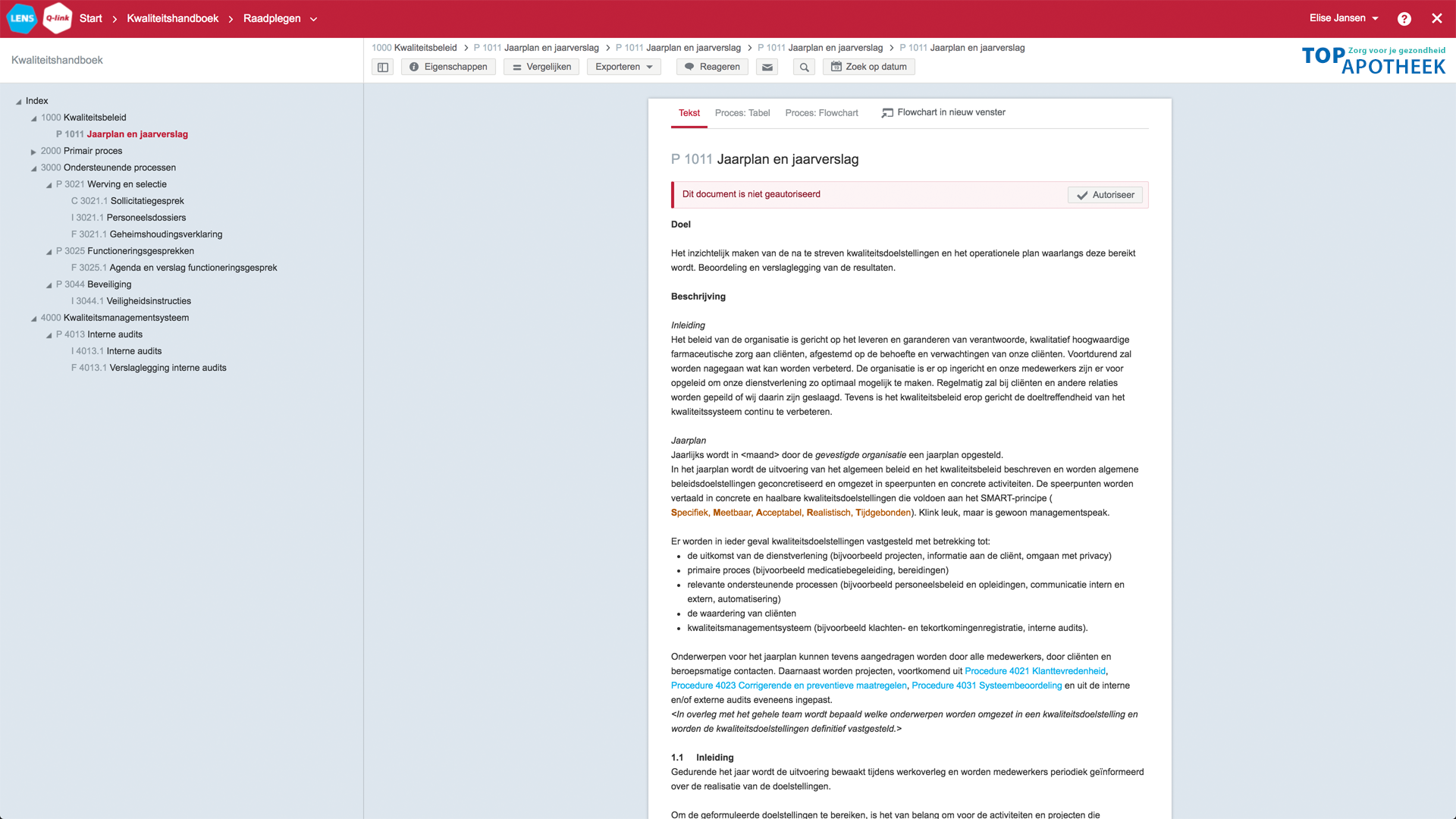Go to Start in header breadcrumb
Screen dimensions: 1456x819
coord(90,18)
